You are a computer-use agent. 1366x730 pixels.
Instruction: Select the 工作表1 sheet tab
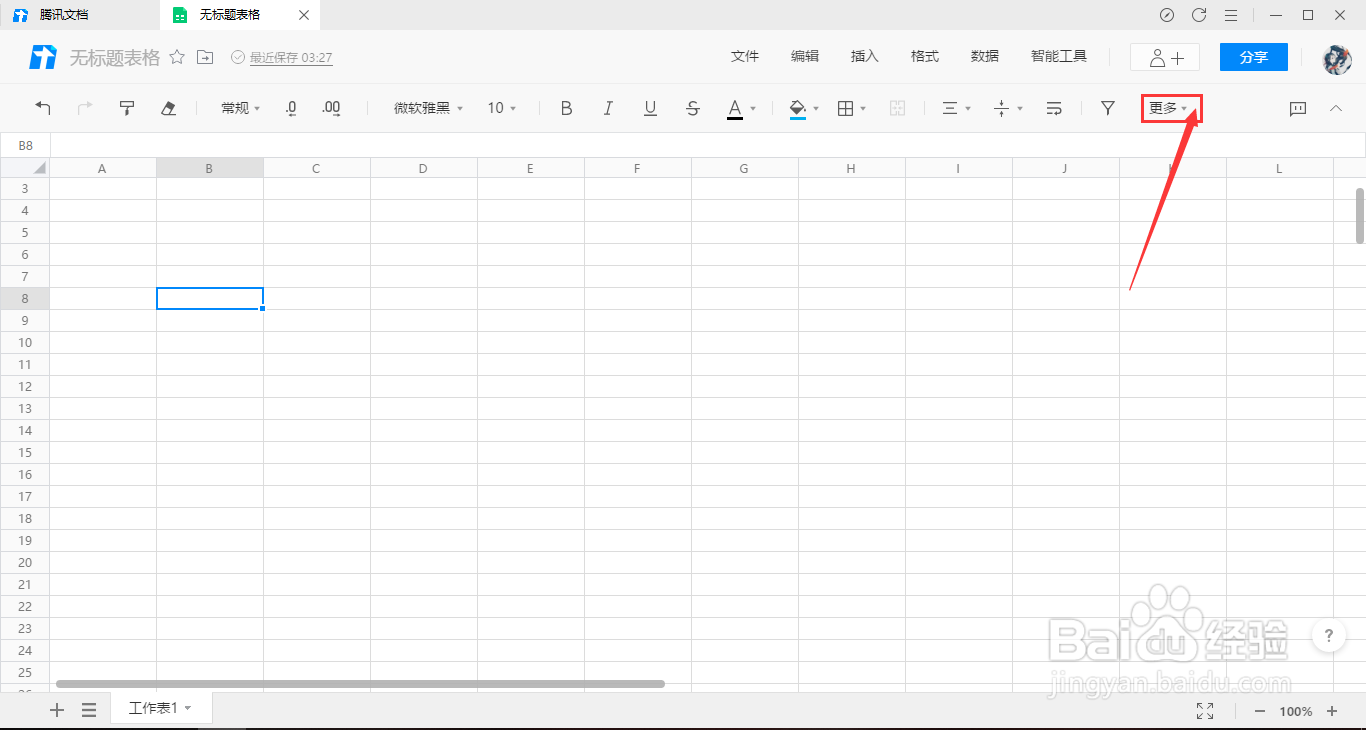click(160, 708)
